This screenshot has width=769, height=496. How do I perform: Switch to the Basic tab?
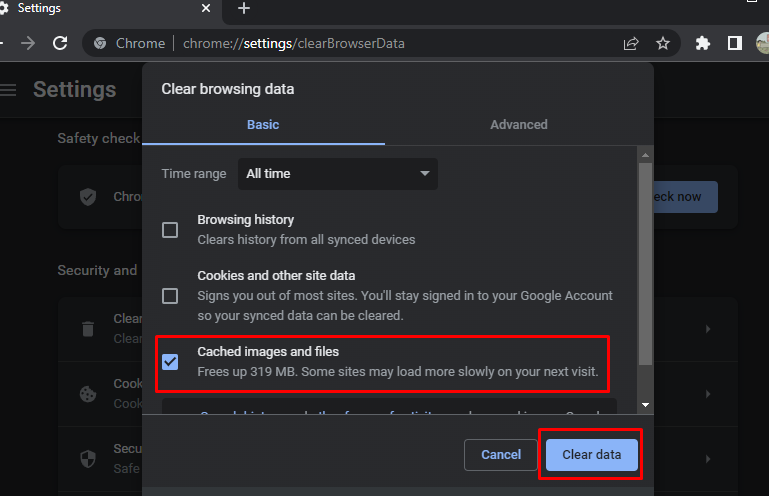pyautogui.click(x=263, y=125)
